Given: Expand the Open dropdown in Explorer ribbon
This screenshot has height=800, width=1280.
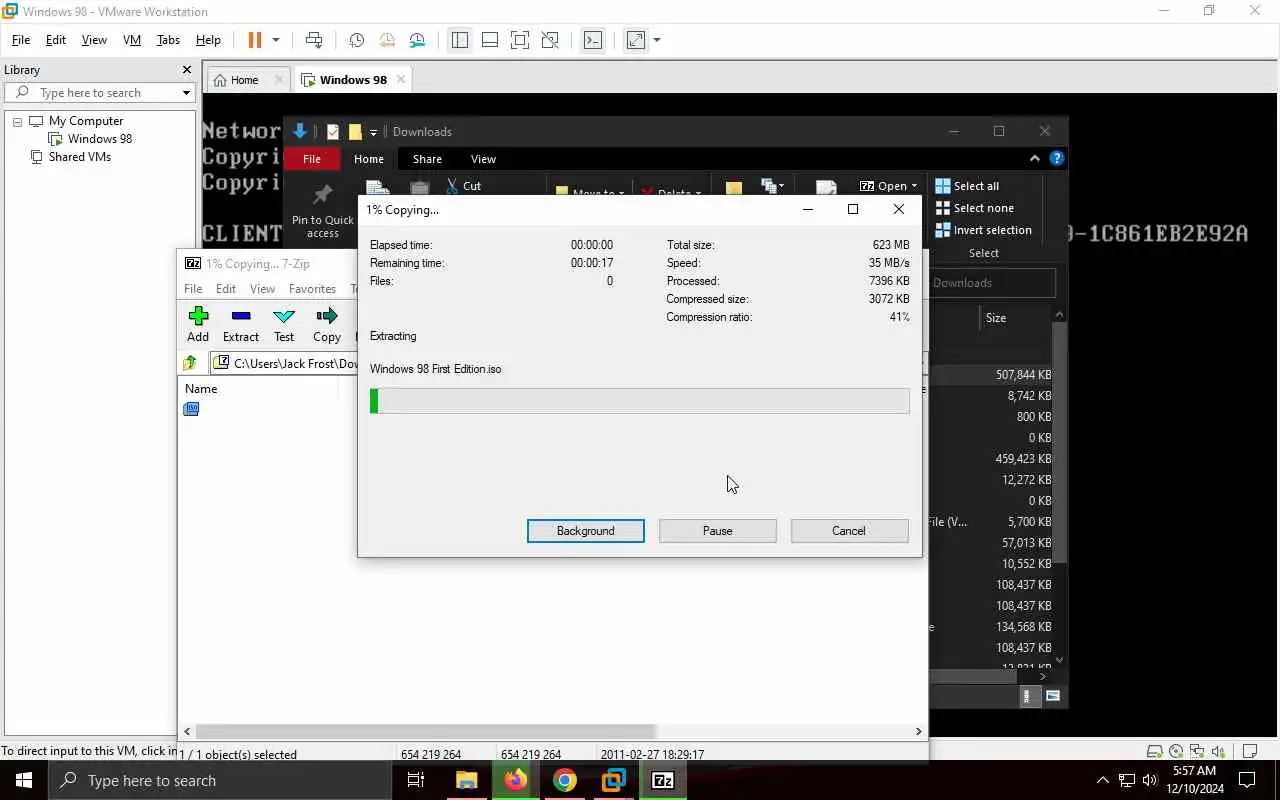Looking at the screenshot, I should click(x=914, y=186).
